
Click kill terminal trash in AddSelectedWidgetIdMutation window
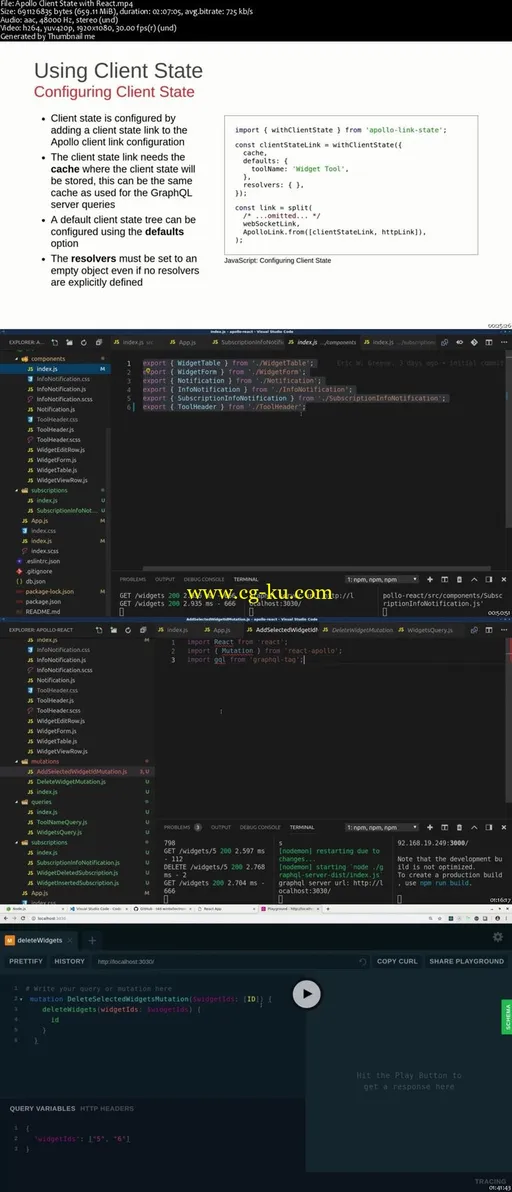coord(460,827)
